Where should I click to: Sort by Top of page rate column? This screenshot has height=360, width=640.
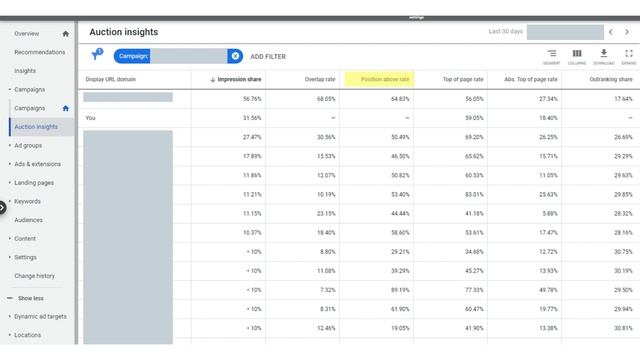[463, 80]
